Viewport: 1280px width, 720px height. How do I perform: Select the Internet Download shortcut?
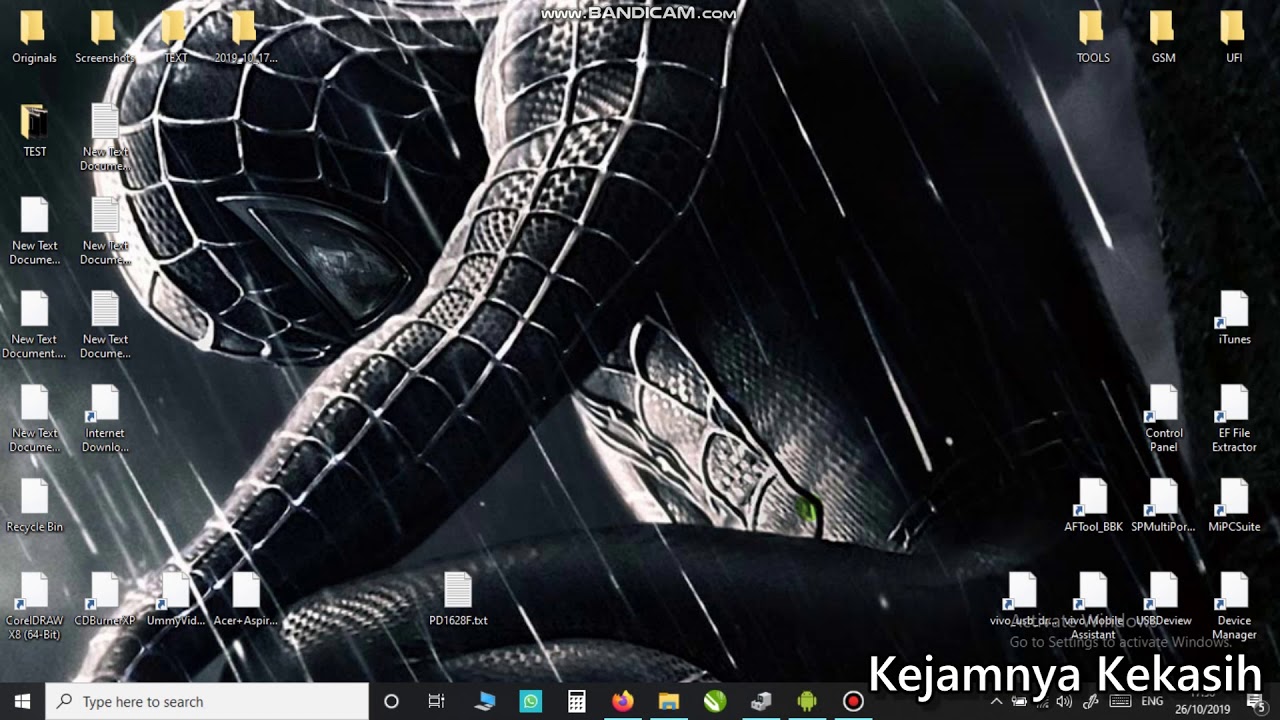(x=104, y=420)
